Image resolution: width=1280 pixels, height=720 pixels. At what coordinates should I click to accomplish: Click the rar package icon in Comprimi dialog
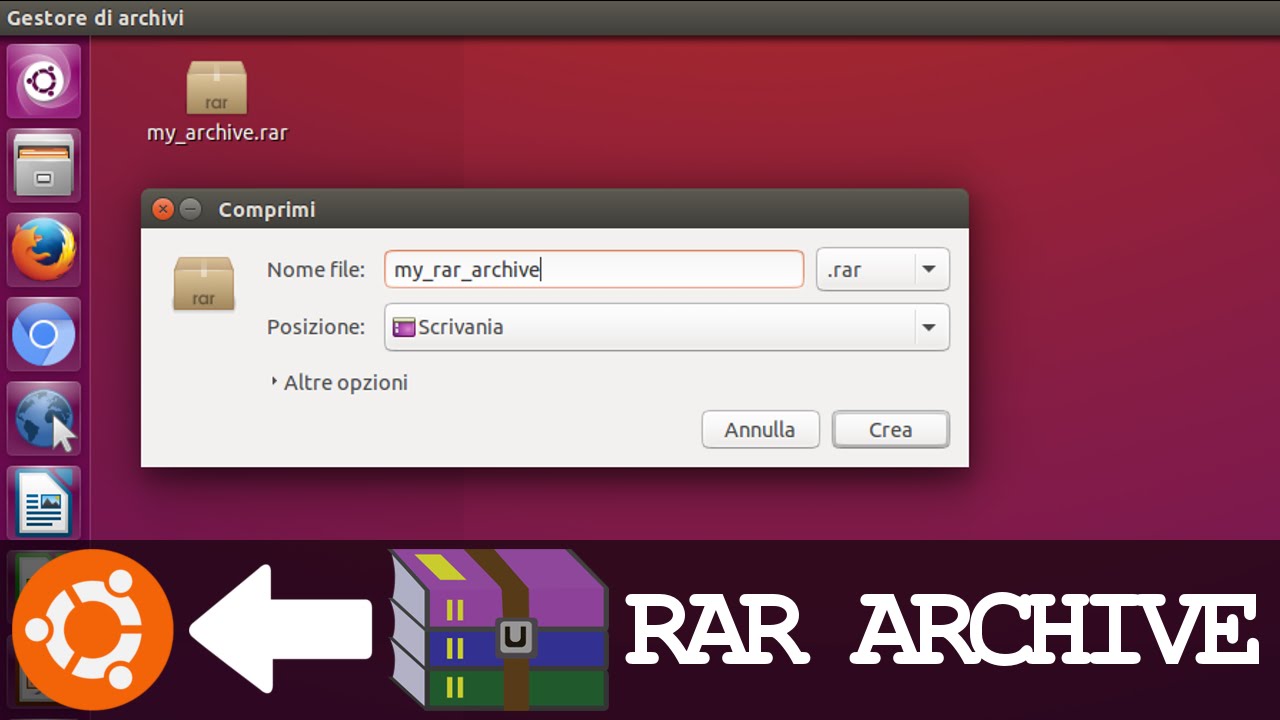click(x=203, y=283)
